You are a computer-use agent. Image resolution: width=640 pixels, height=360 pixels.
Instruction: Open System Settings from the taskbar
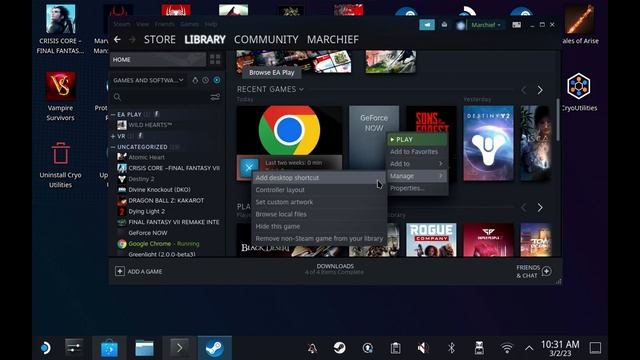coord(74,348)
